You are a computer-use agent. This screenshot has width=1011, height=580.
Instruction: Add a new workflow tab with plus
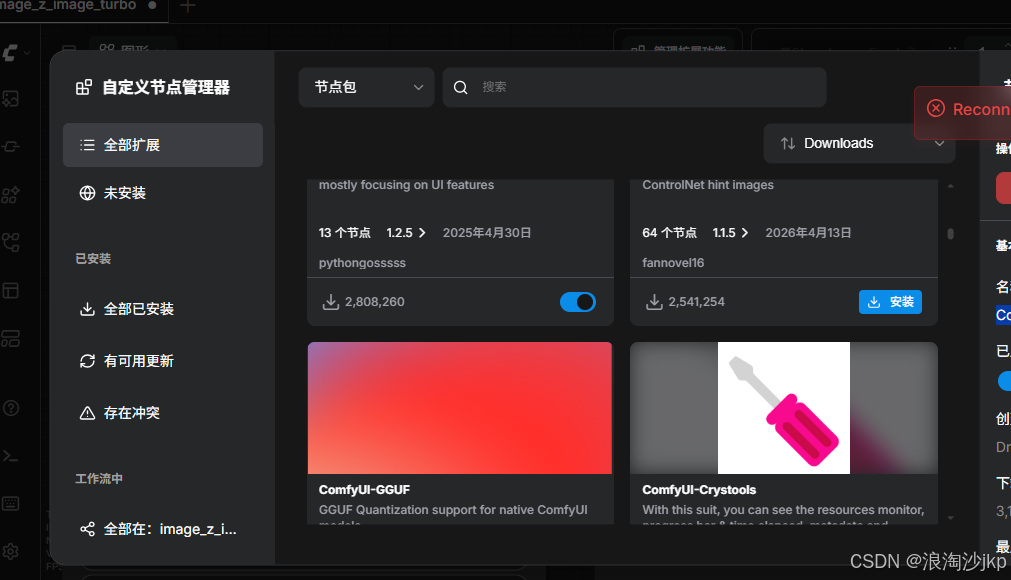click(188, 6)
